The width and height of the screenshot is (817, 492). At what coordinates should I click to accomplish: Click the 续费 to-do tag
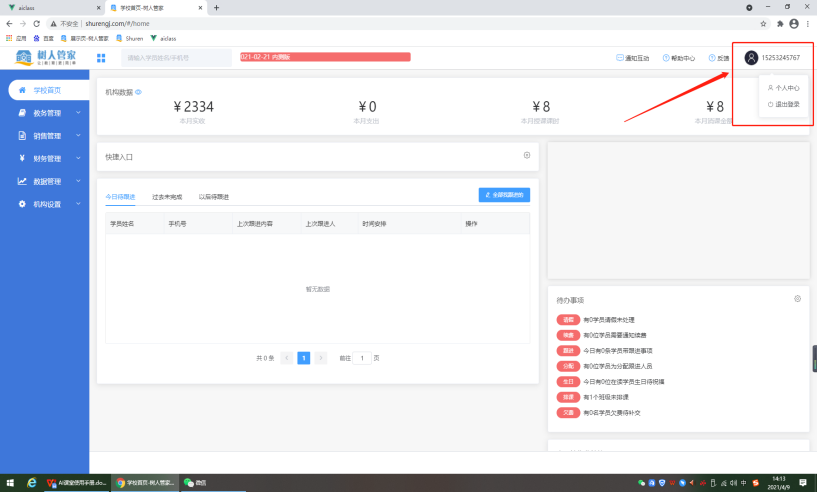(x=568, y=335)
